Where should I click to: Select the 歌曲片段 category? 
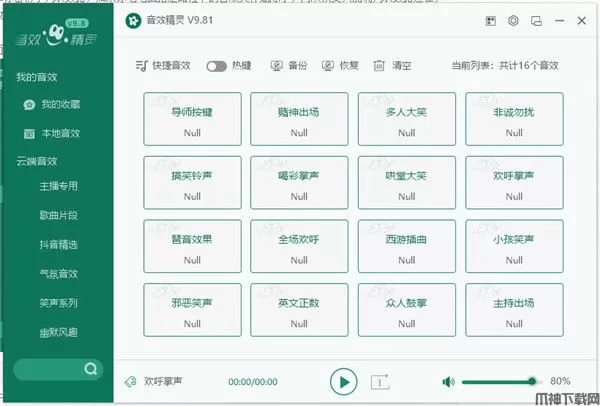pyautogui.click(x=59, y=215)
